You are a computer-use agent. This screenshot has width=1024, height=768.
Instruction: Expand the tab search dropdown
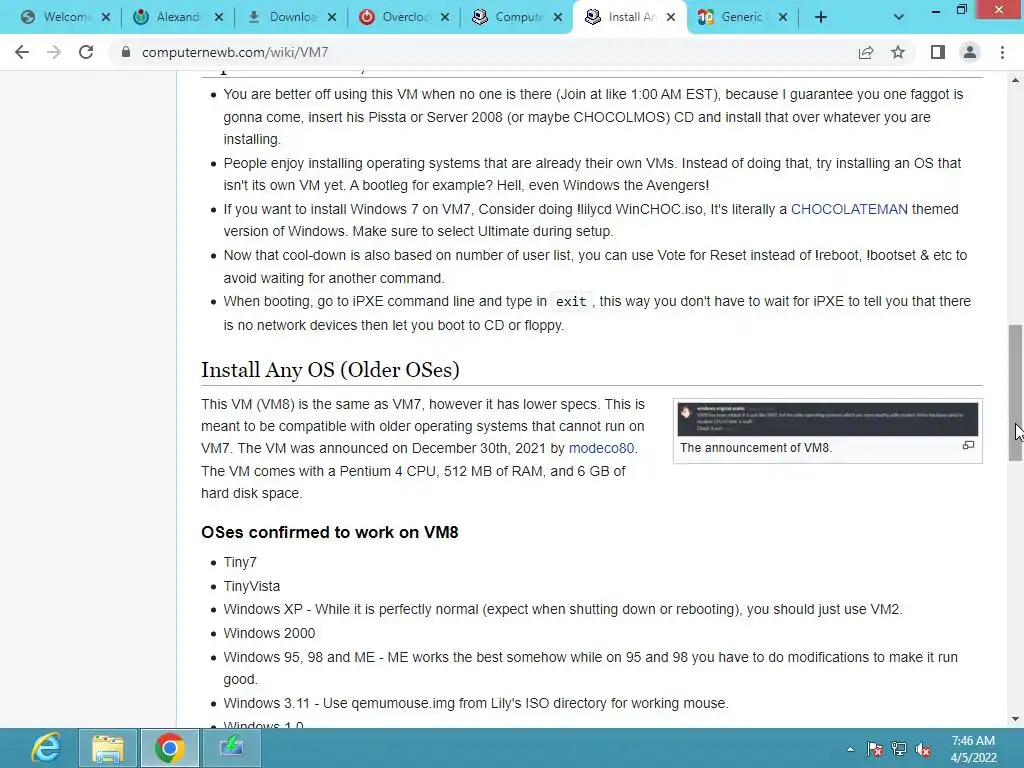[x=899, y=18]
